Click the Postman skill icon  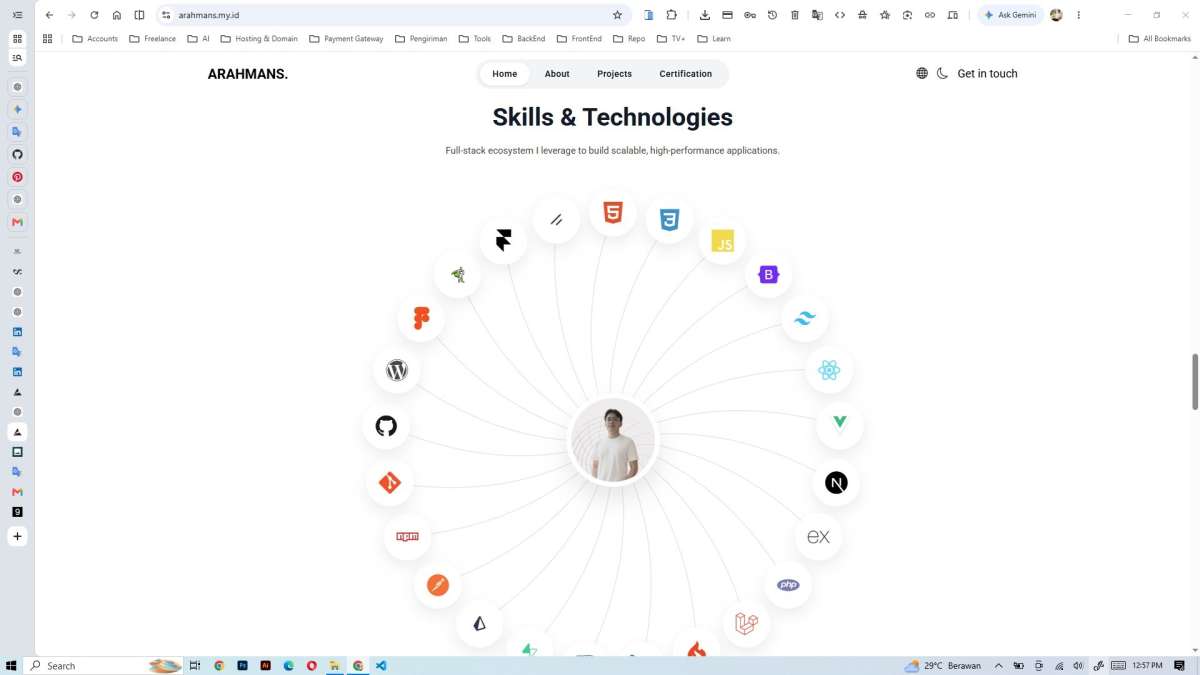pos(438,585)
